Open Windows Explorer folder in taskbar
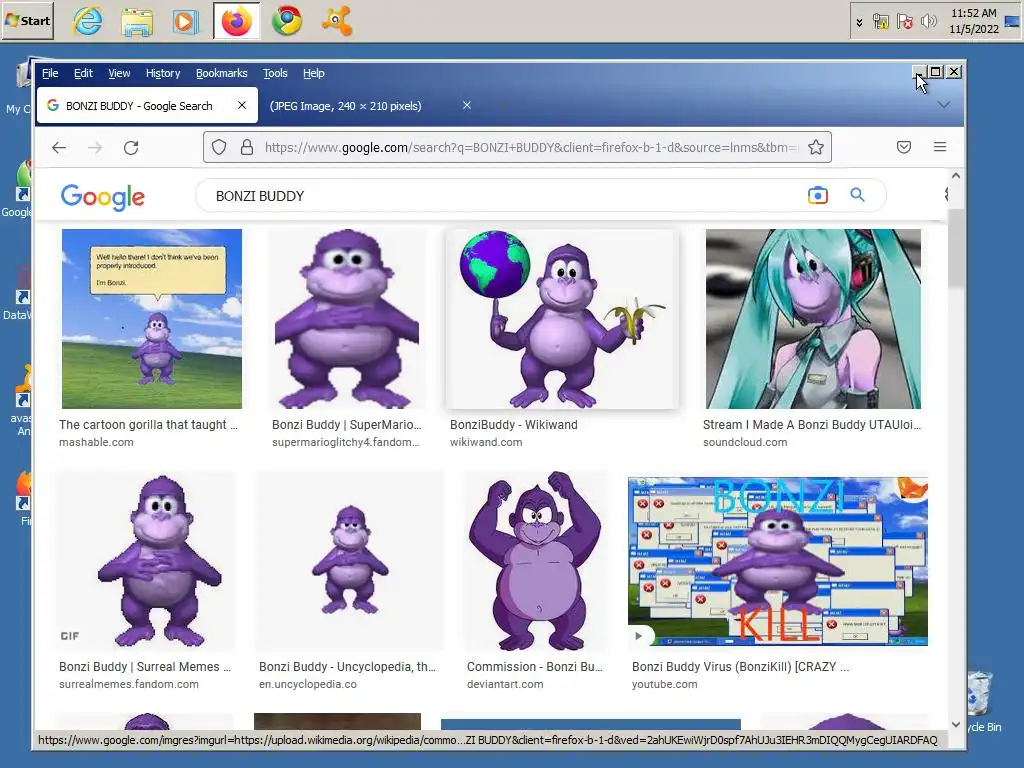This screenshot has height=768, width=1024. coord(137,22)
